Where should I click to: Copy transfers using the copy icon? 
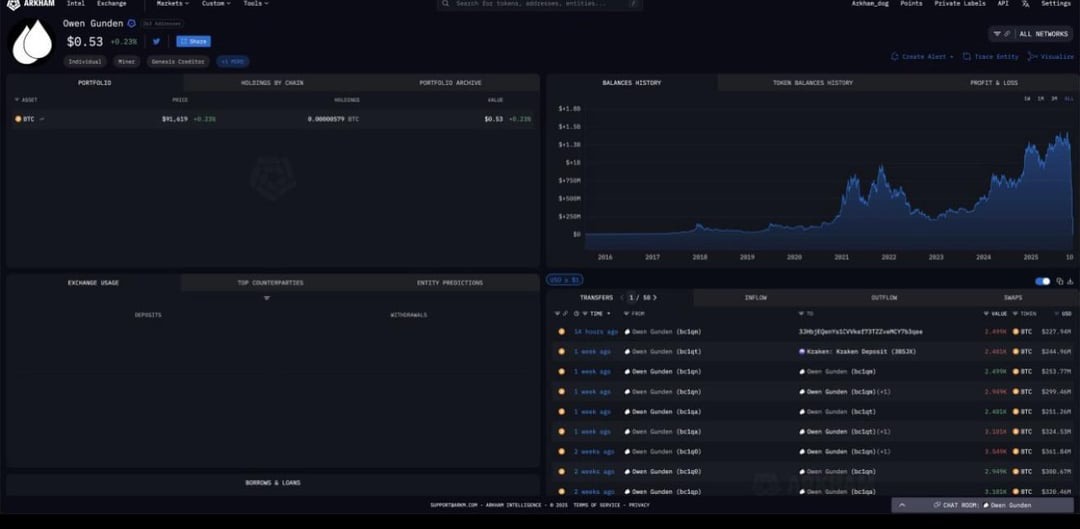1060,281
